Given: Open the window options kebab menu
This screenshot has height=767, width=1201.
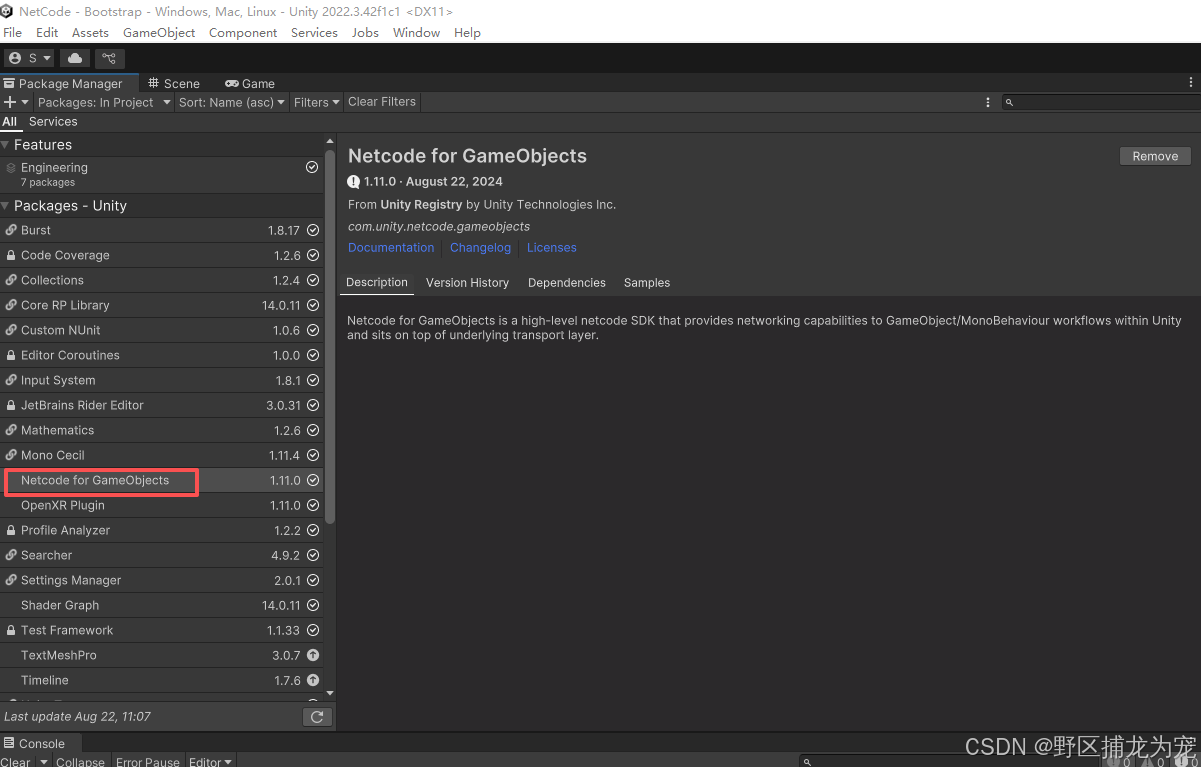Looking at the screenshot, I should [1191, 83].
